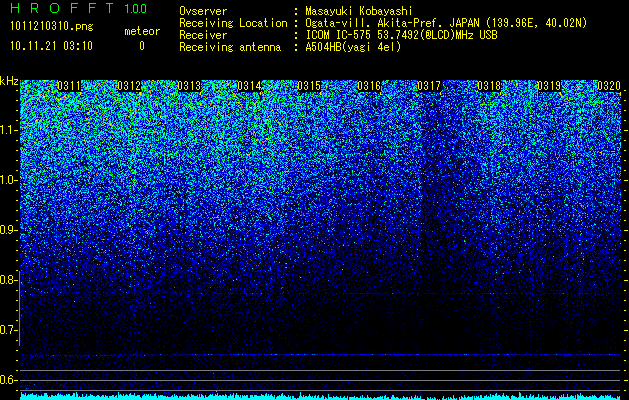Image resolution: width=629 pixels, height=400 pixels.
Task: Click the 0.8 frequency axis label
Action: coord(7,280)
